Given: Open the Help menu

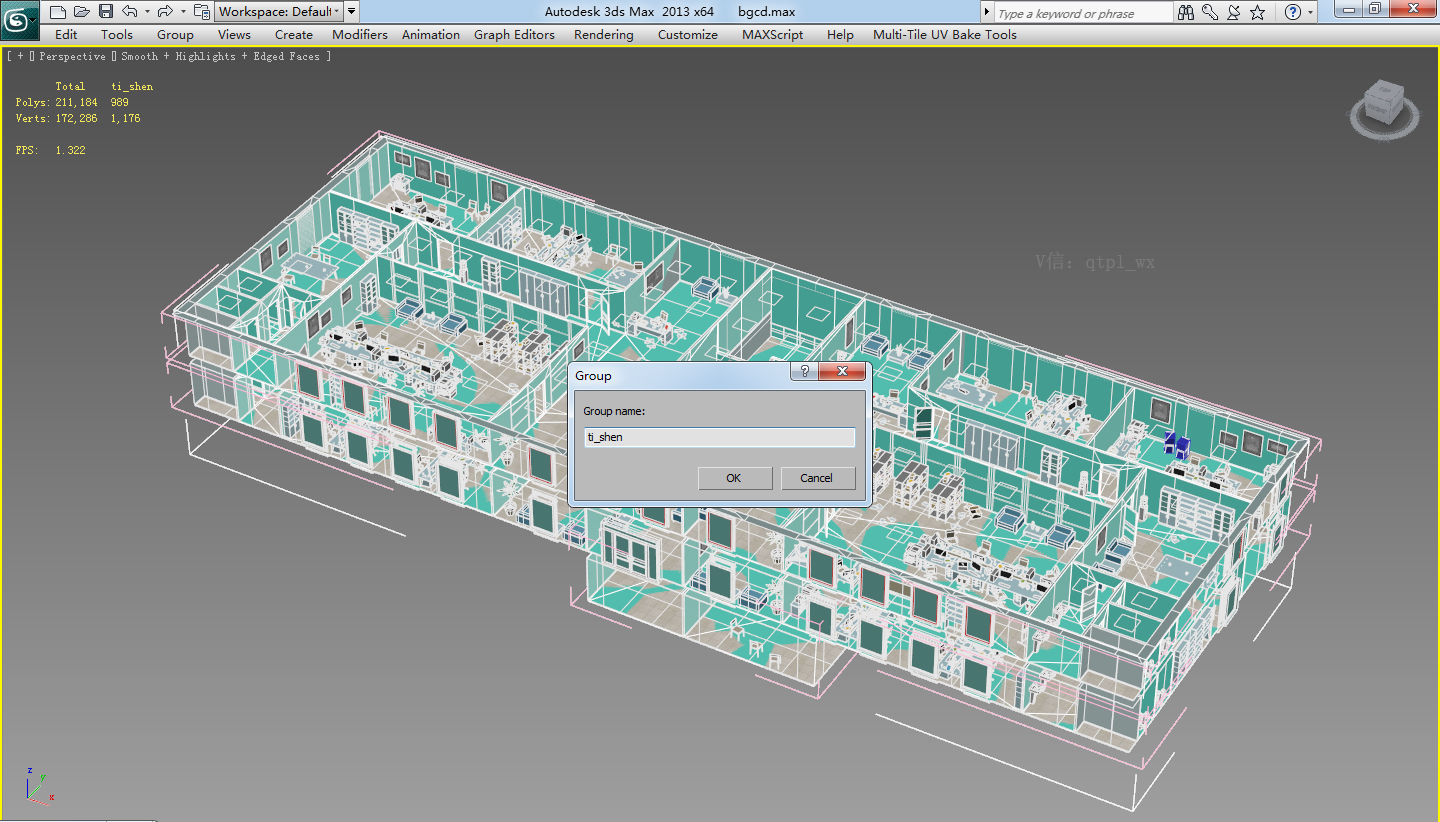Looking at the screenshot, I should [x=840, y=34].
